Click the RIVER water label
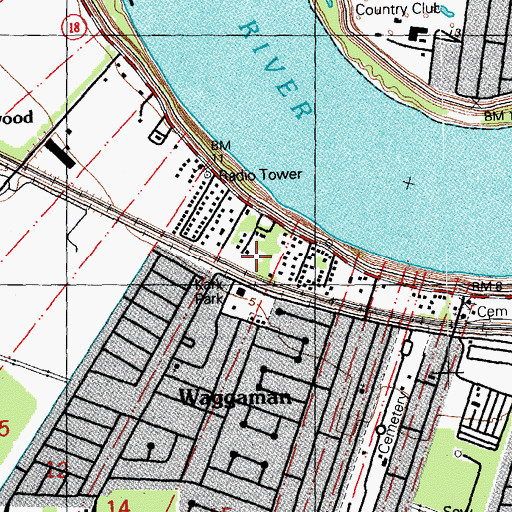 pos(276,70)
